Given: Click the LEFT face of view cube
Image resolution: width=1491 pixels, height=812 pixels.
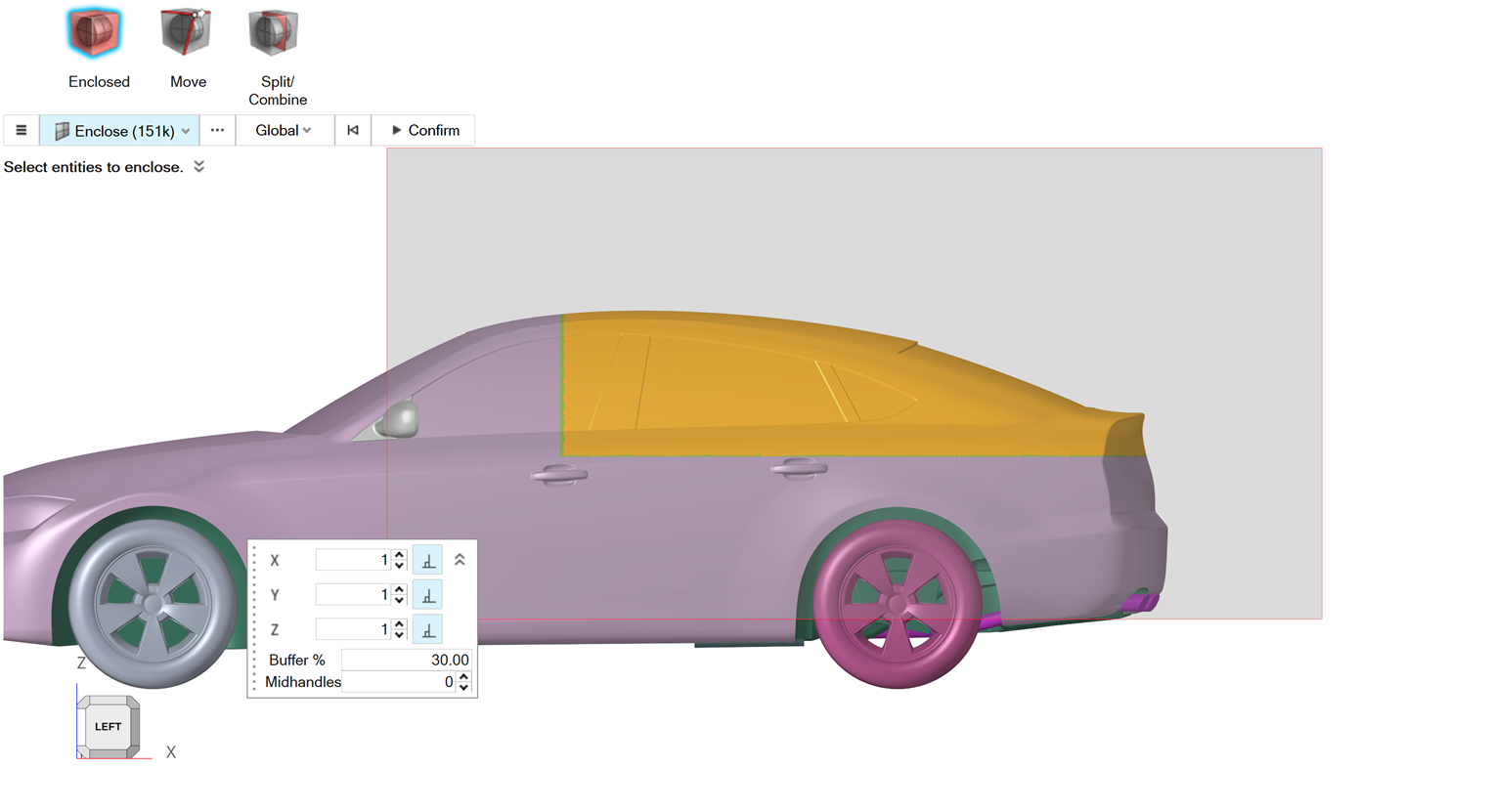Looking at the screenshot, I should tap(108, 726).
